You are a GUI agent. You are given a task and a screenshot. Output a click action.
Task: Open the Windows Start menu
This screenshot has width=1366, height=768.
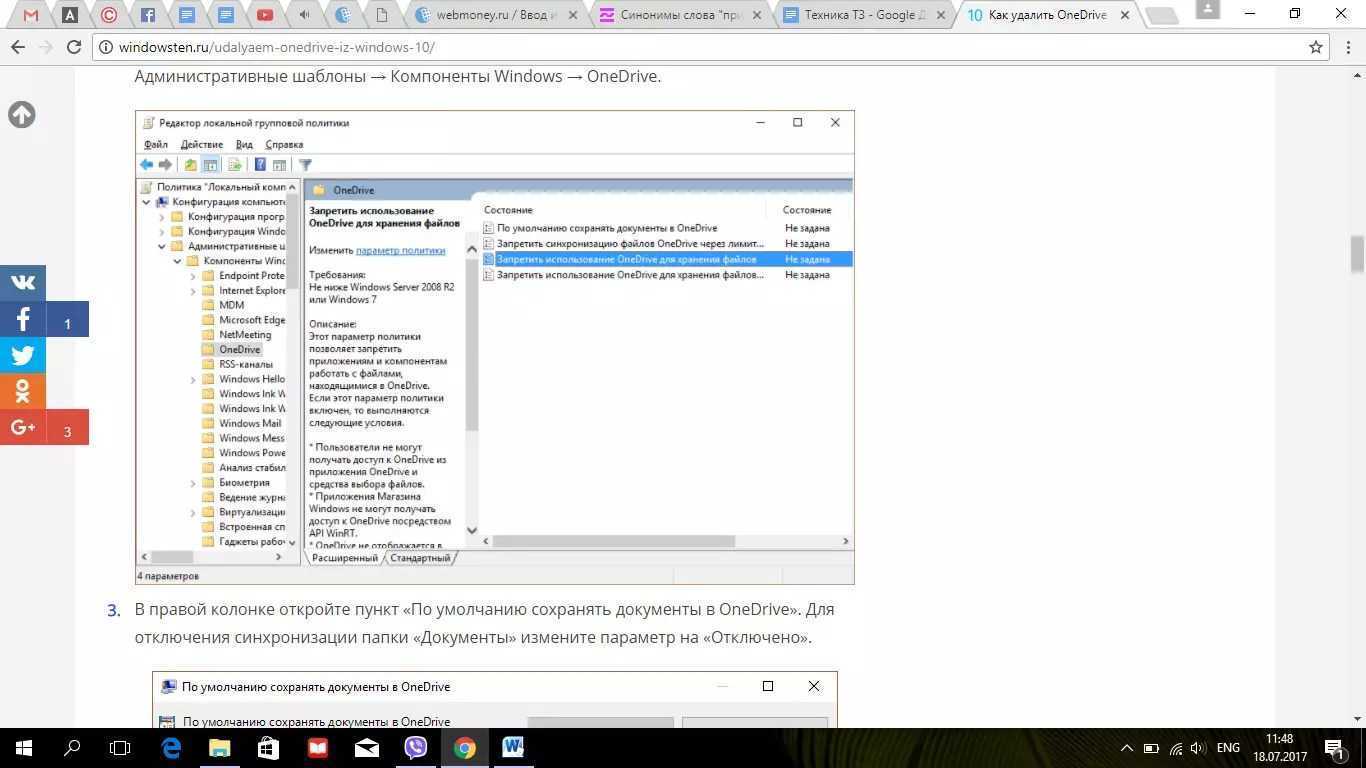pos(24,747)
